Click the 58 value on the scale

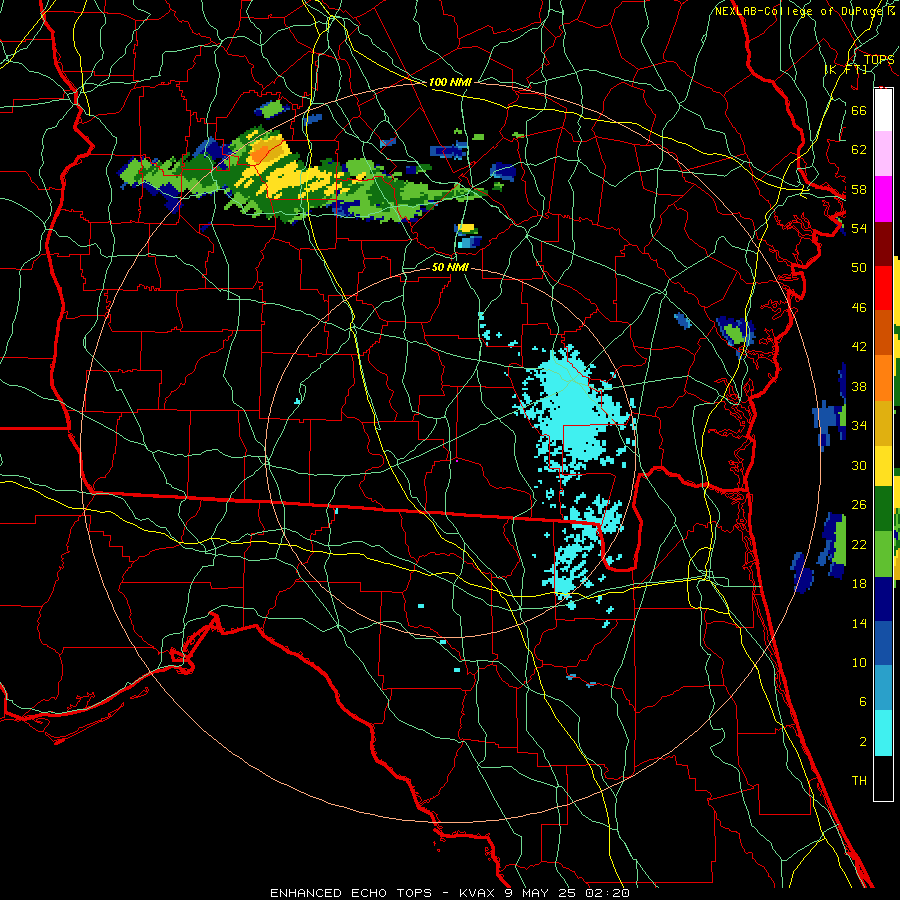(859, 189)
